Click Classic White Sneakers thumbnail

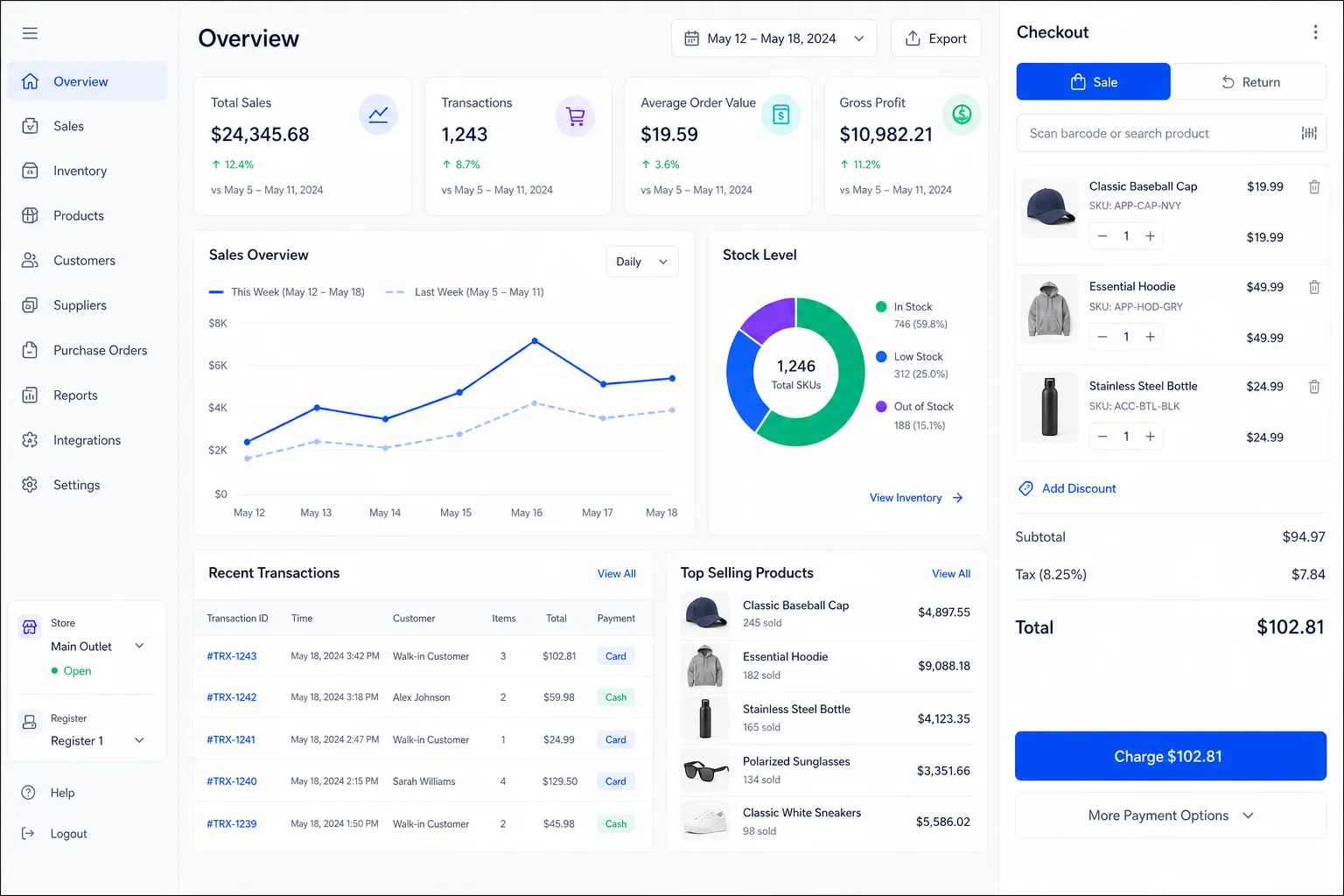pos(705,822)
